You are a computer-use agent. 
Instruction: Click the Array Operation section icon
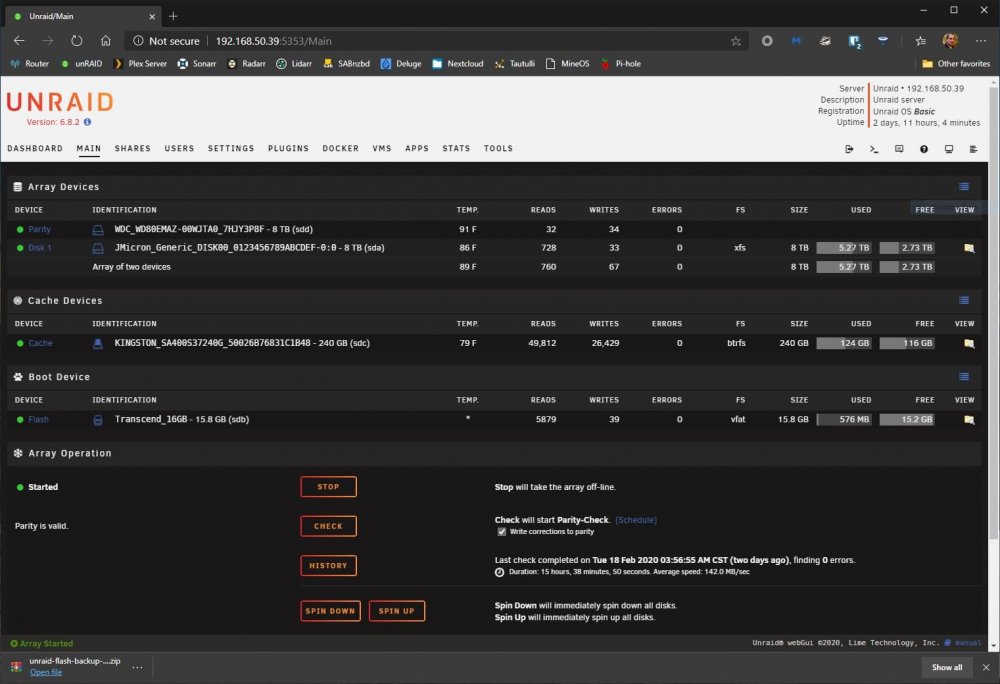coord(18,453)
